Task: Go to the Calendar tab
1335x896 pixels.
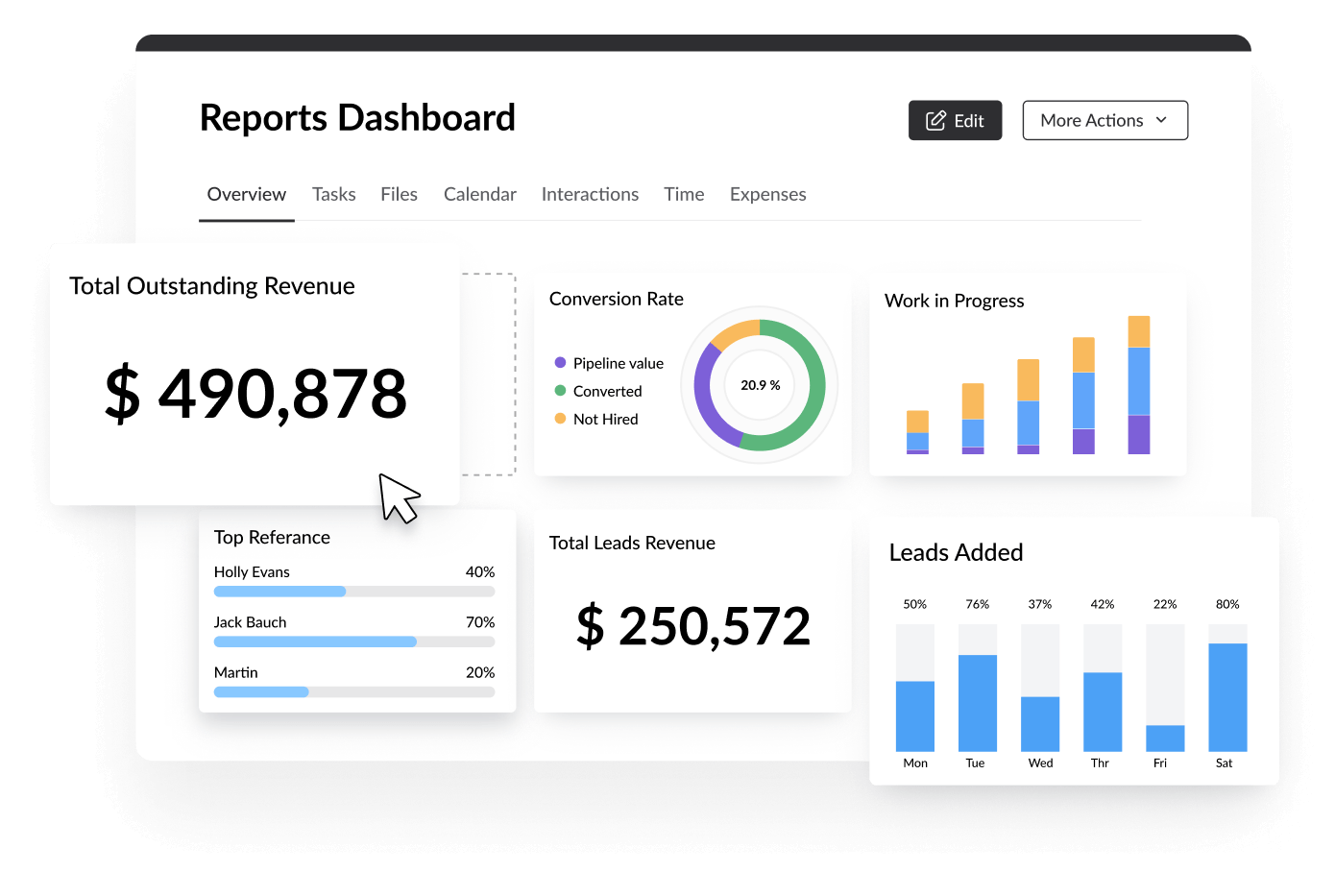Action: [479, 194]
